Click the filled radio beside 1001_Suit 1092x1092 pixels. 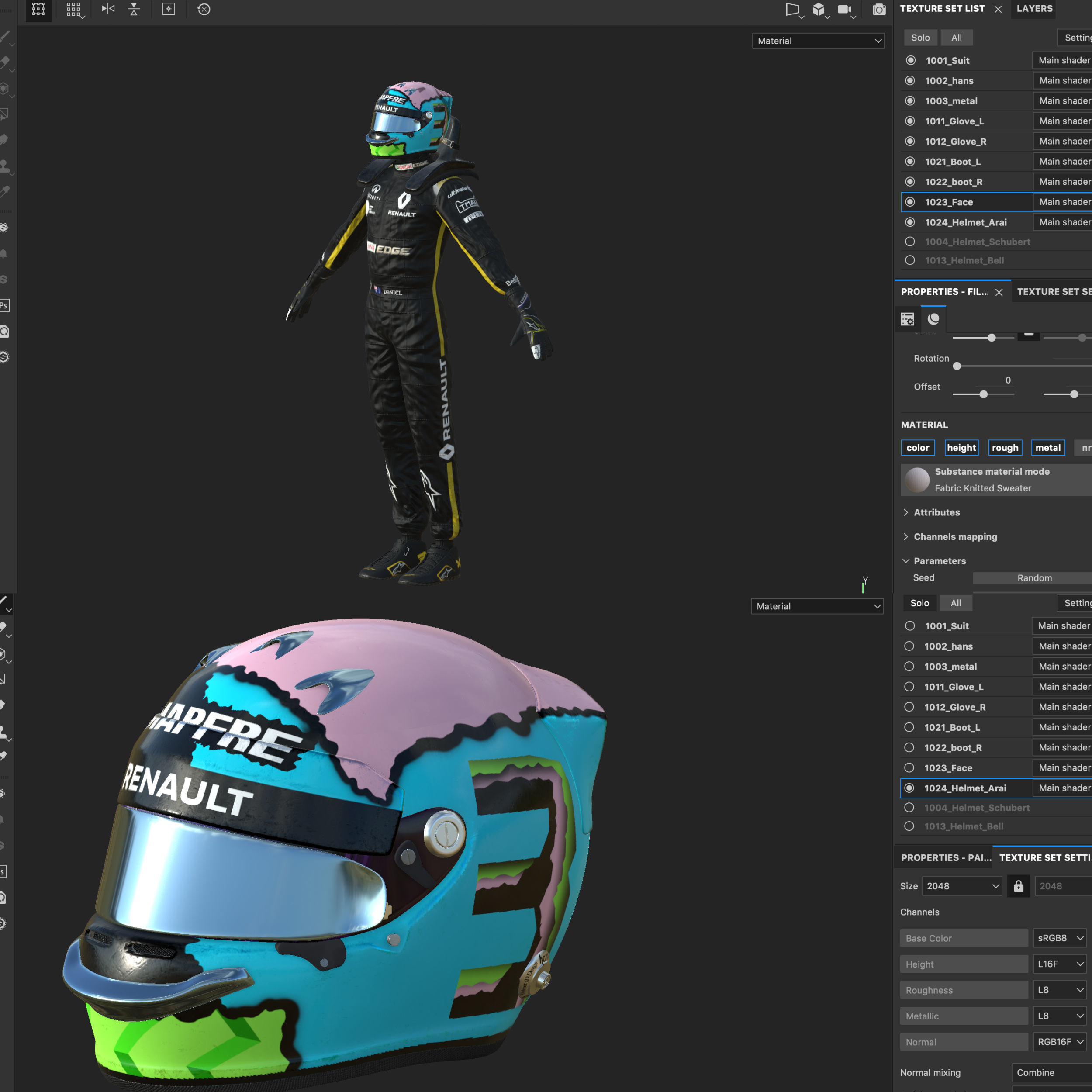point(911,60)
